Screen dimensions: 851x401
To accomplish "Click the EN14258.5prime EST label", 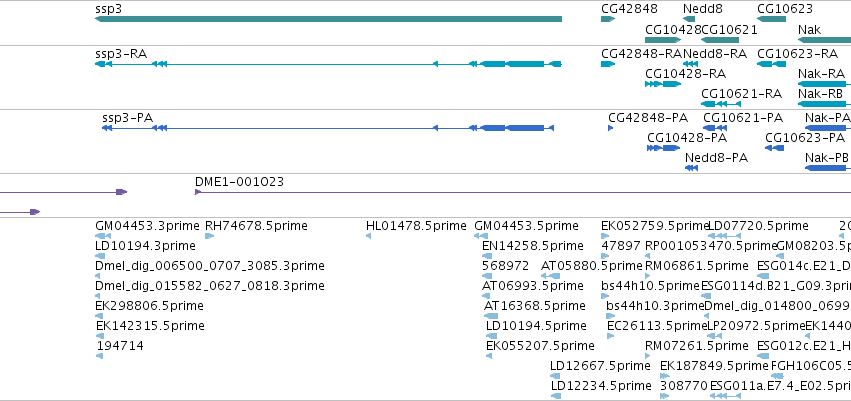I will click(533, 246).
